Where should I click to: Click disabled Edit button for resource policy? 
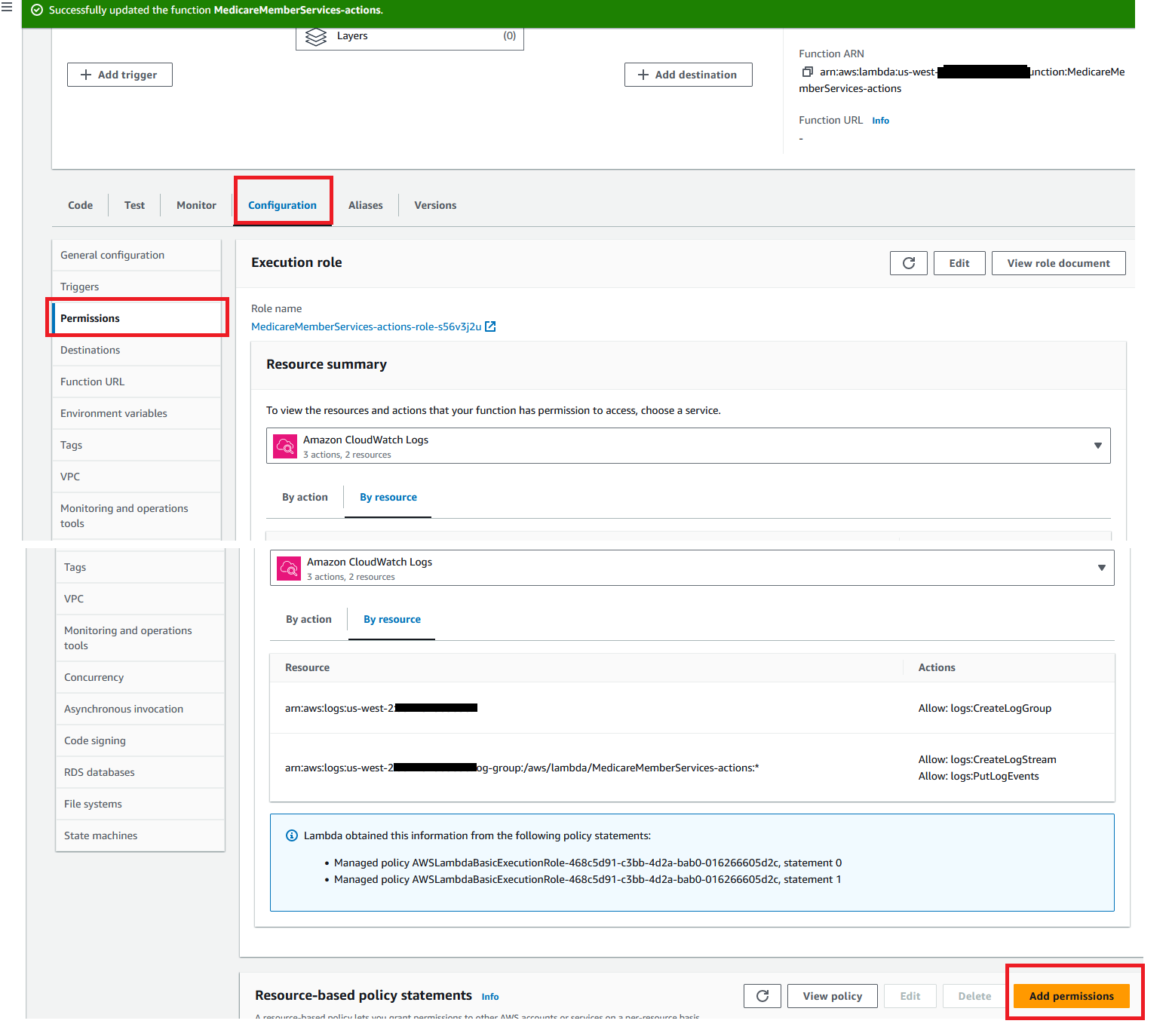[x=910, y=996]
